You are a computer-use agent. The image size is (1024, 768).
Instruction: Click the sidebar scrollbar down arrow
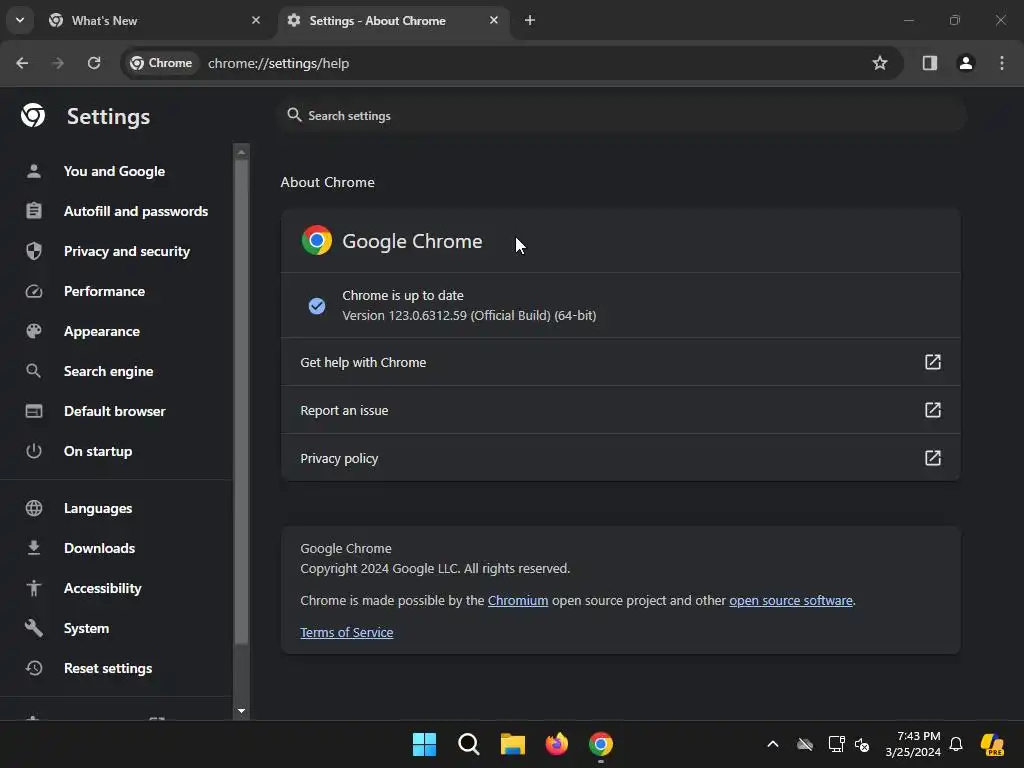(242, 711)
